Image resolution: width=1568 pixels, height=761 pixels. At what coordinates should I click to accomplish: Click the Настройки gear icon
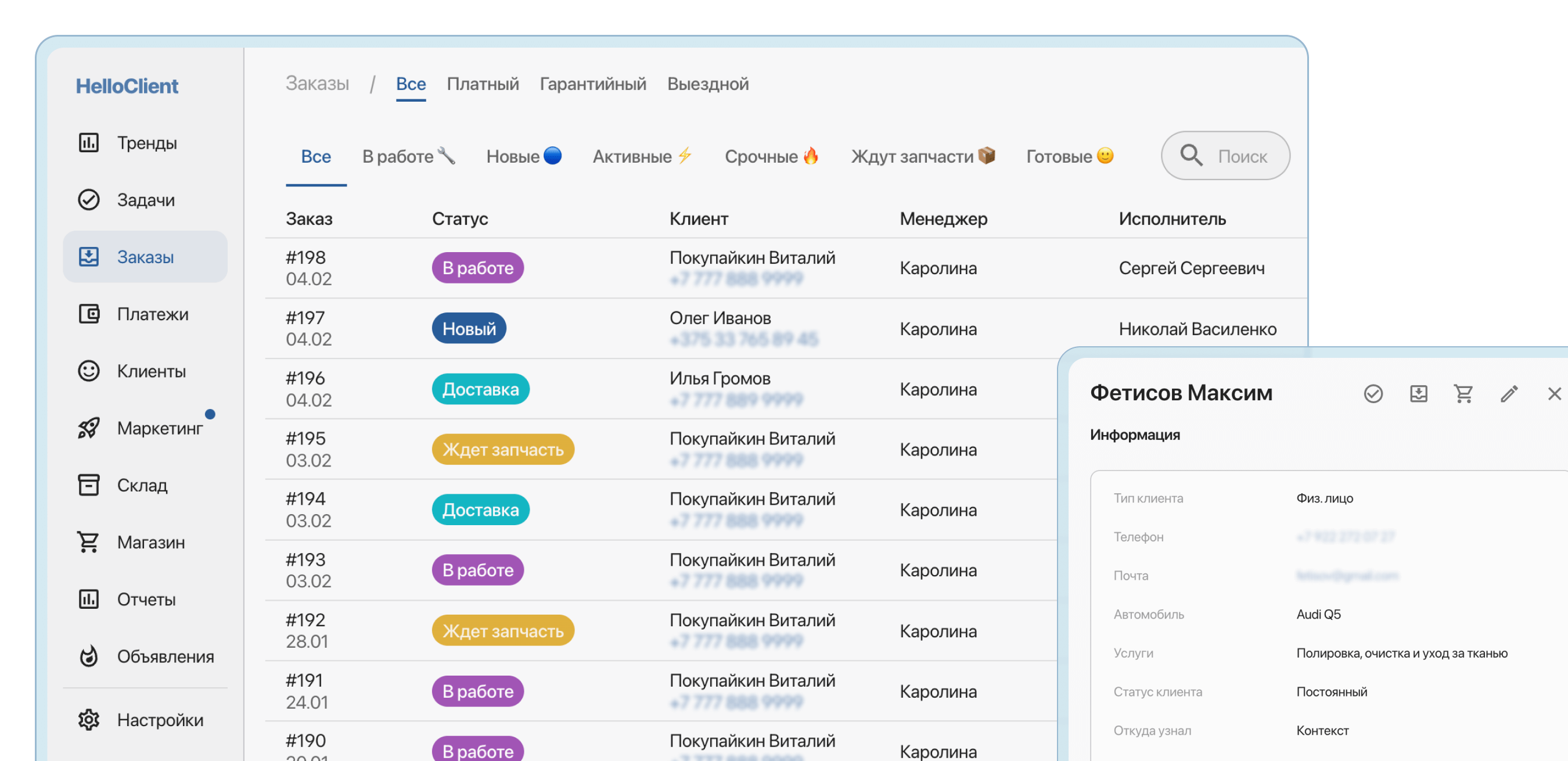(x=88, y=720)
